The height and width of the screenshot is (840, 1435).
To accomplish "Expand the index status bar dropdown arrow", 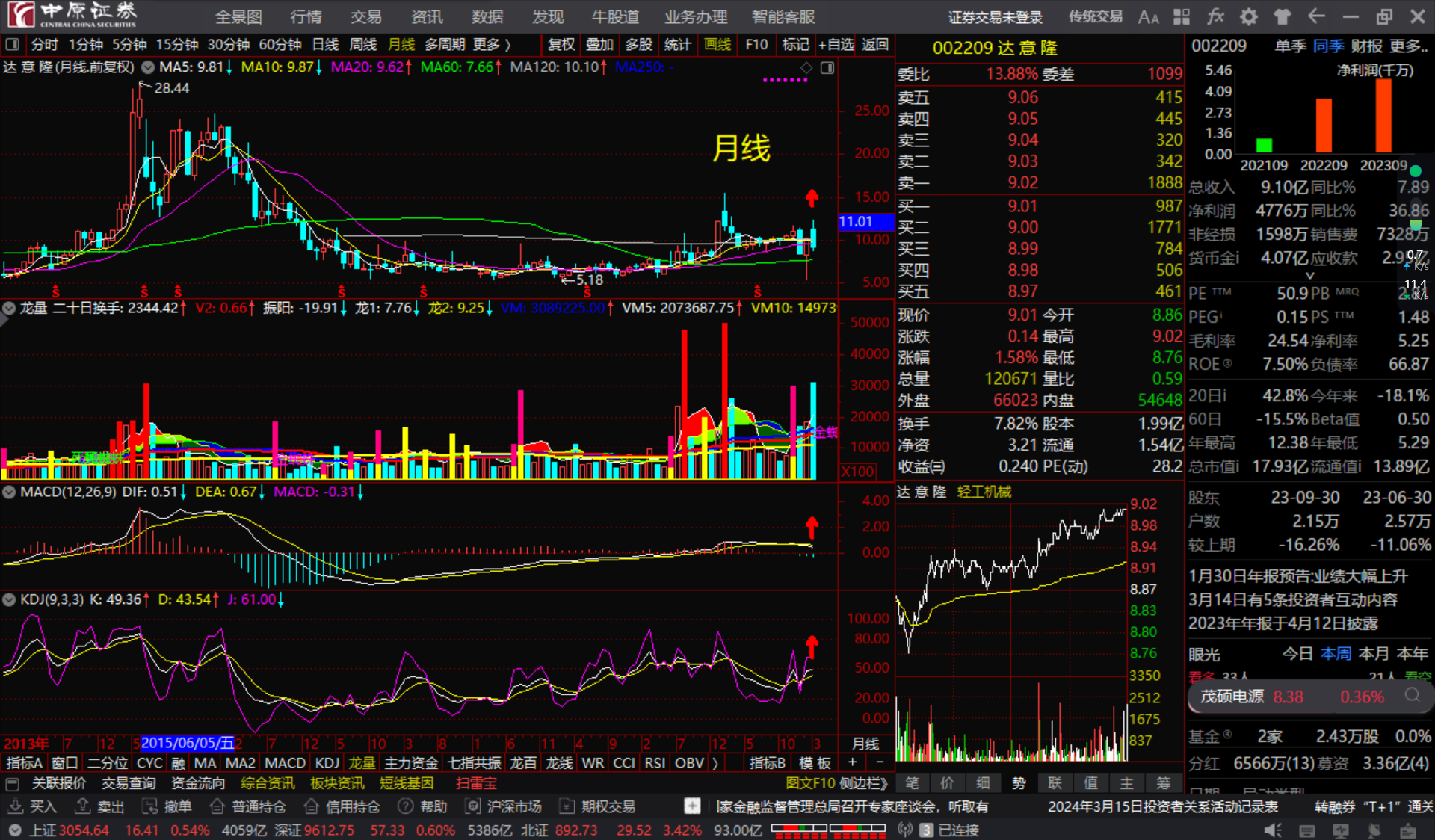I will pyautogui.click(x=14, y=830).
